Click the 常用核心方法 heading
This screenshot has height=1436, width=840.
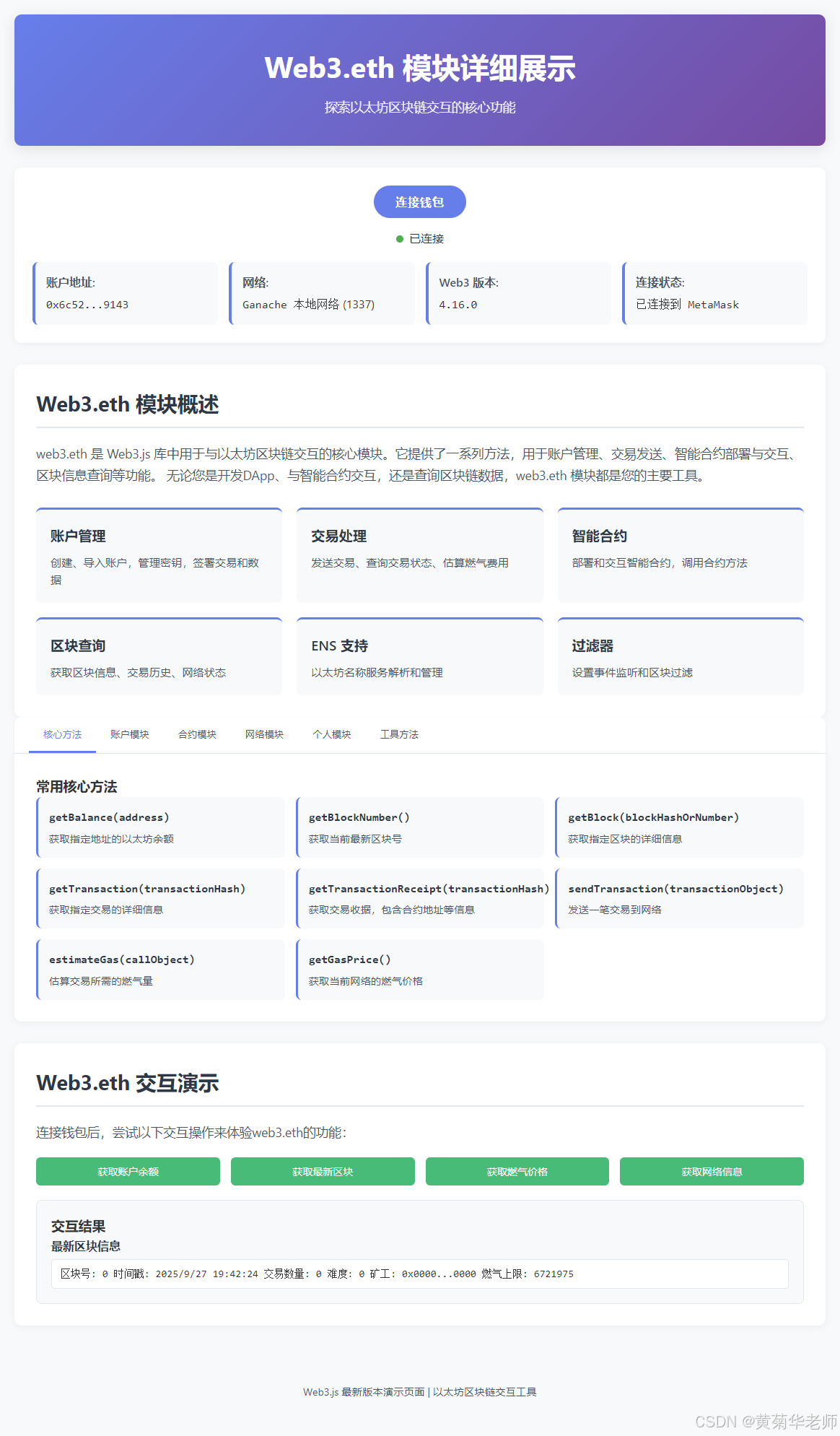[x=76, y=786]
